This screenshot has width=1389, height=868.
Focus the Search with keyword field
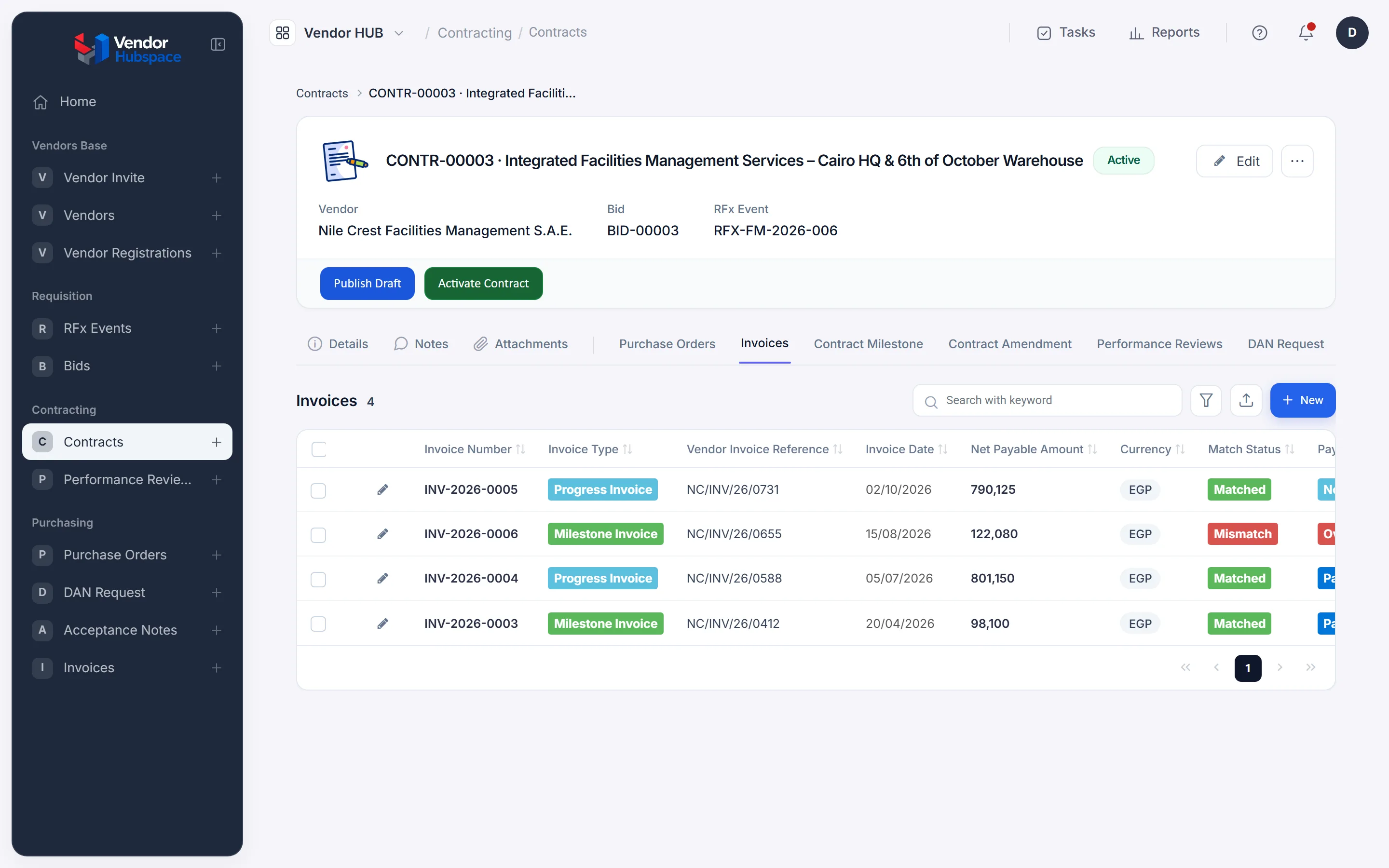1047,400
